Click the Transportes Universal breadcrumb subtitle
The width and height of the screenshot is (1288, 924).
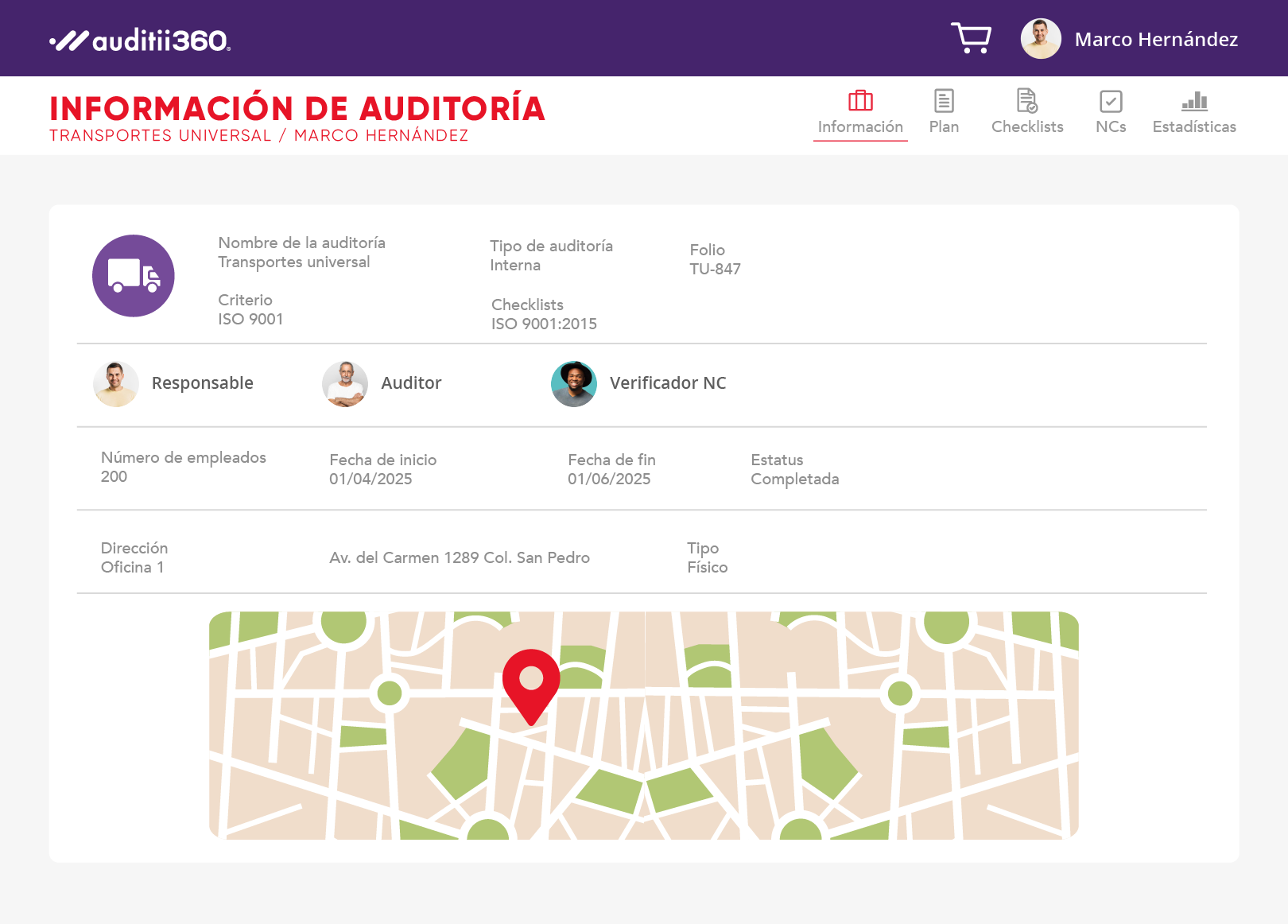click(161, 136)
